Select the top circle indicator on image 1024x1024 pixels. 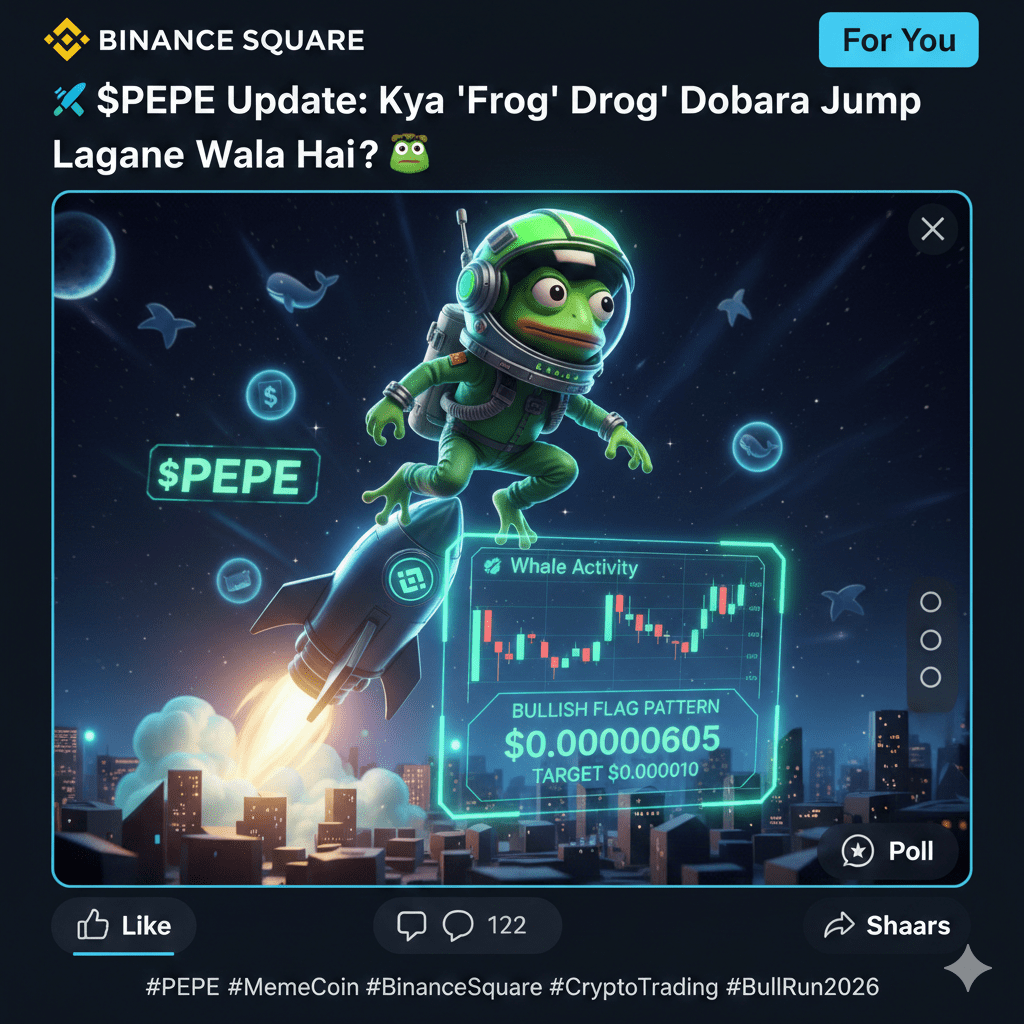[931, 601]
